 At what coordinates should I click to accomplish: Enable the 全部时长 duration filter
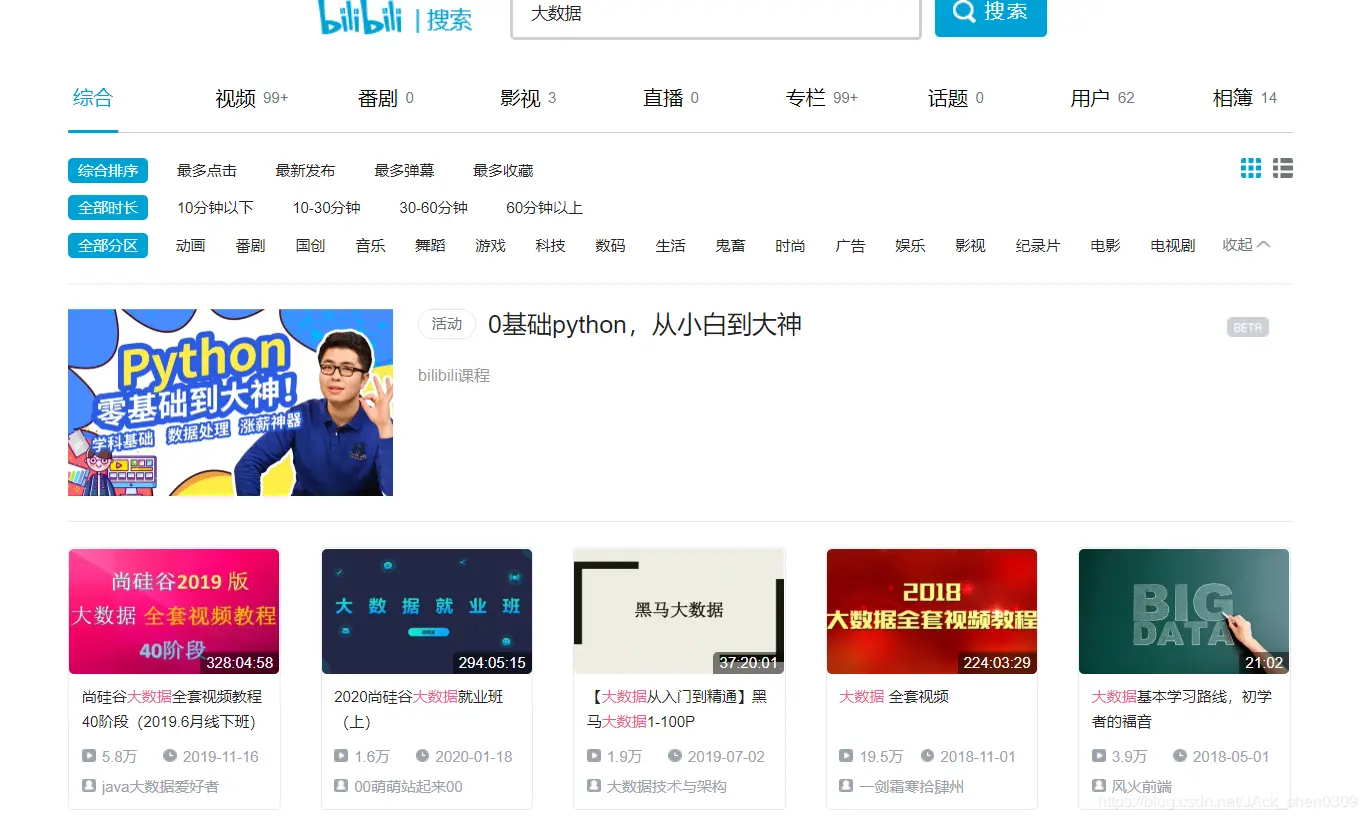[x=107, y=207]
